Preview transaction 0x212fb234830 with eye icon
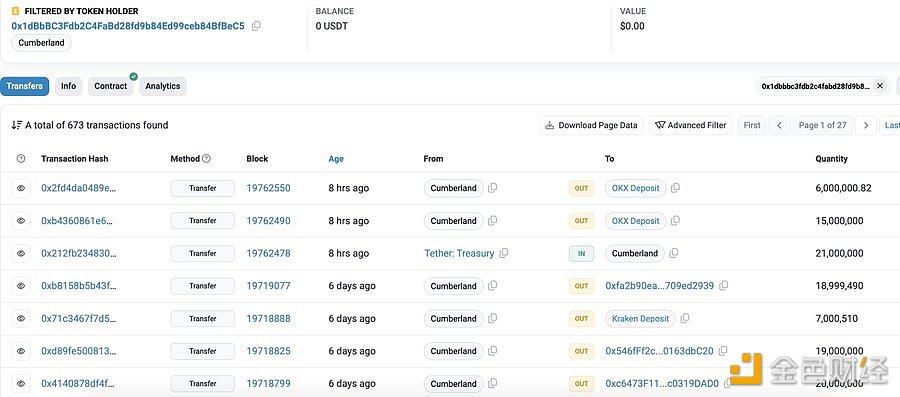900x397 pixels. click(21, 253)
